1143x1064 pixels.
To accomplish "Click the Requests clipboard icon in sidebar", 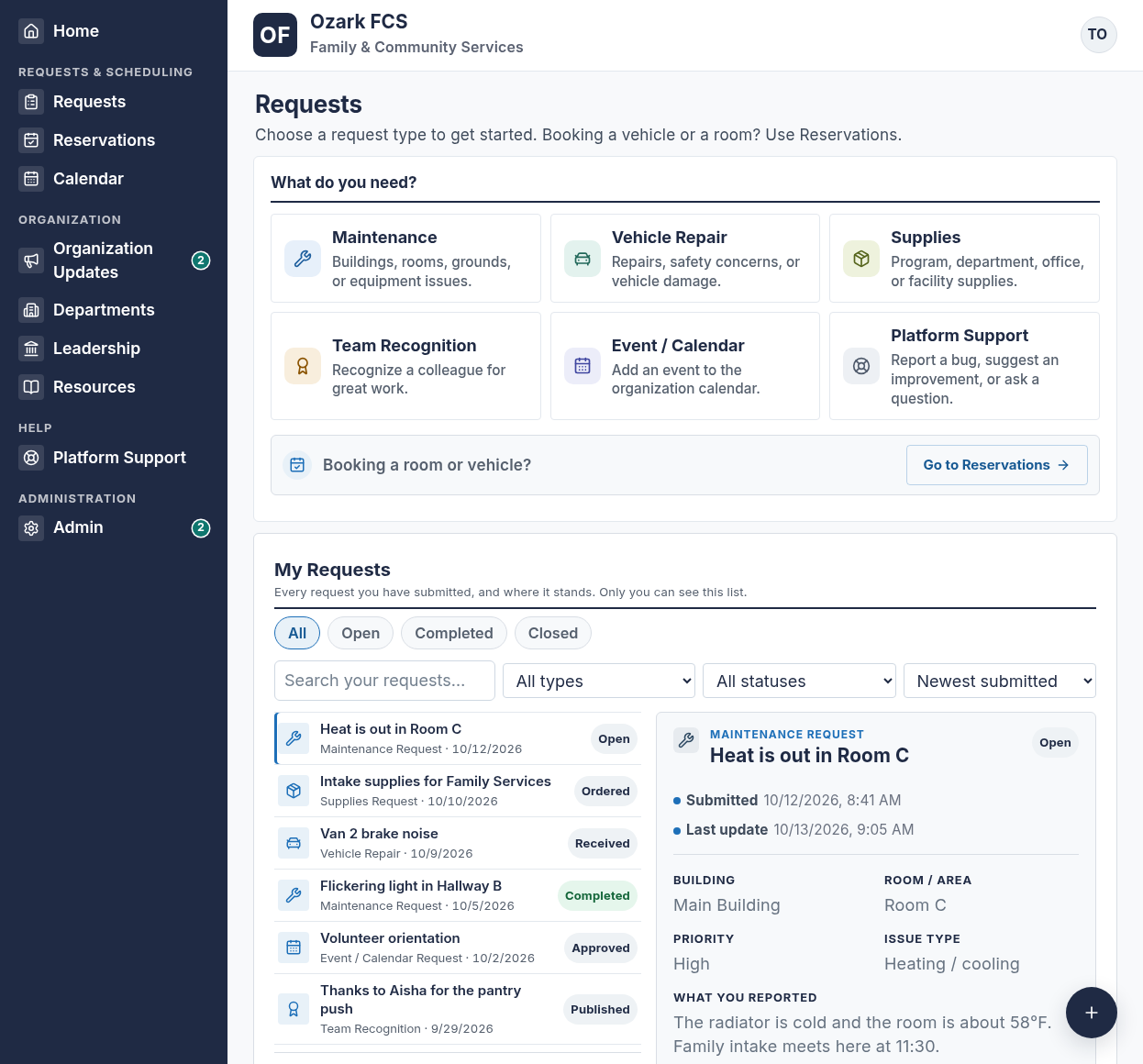I will click(x=31, y=102).
